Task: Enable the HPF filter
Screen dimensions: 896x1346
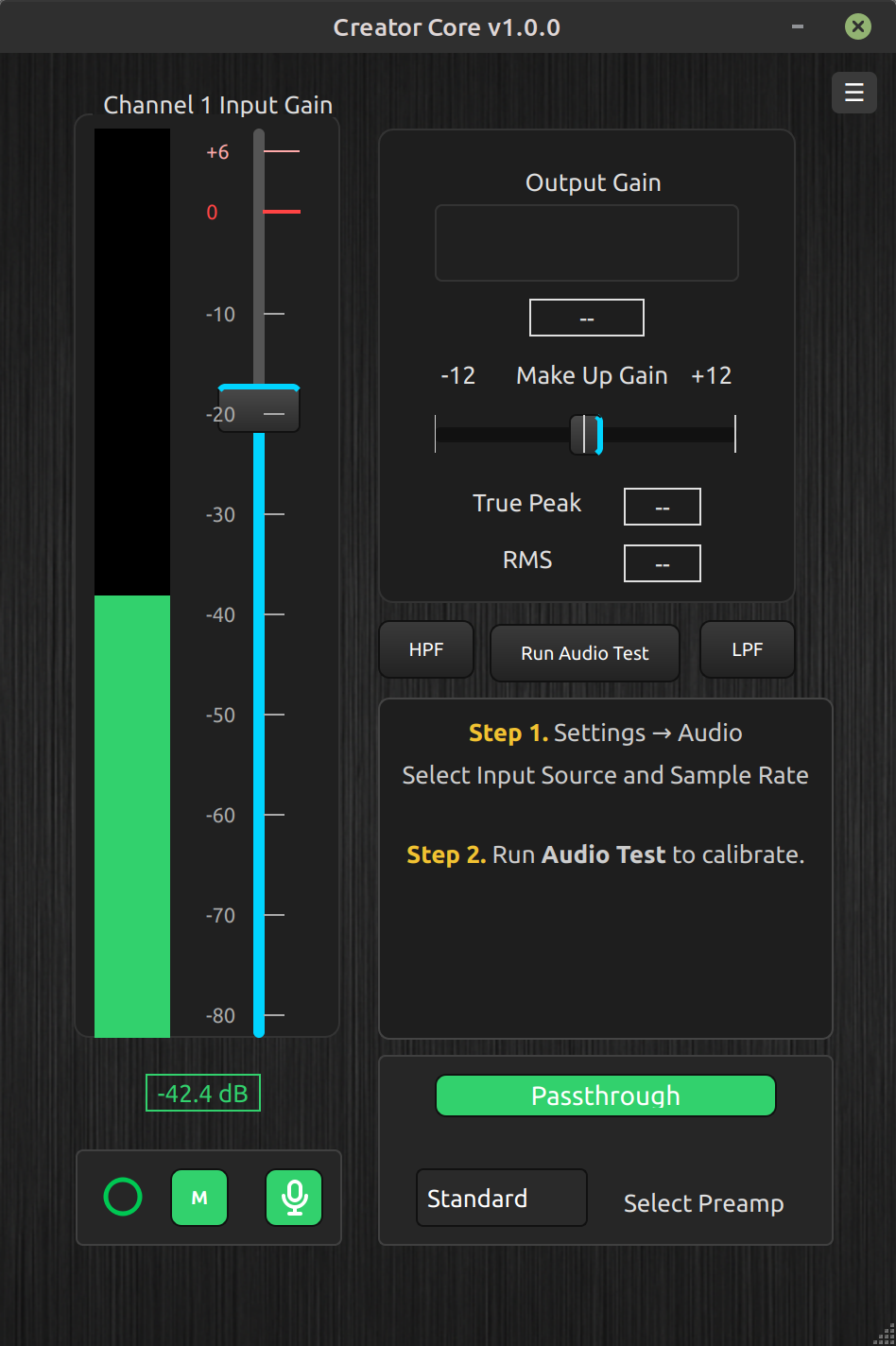Action: 426,649
